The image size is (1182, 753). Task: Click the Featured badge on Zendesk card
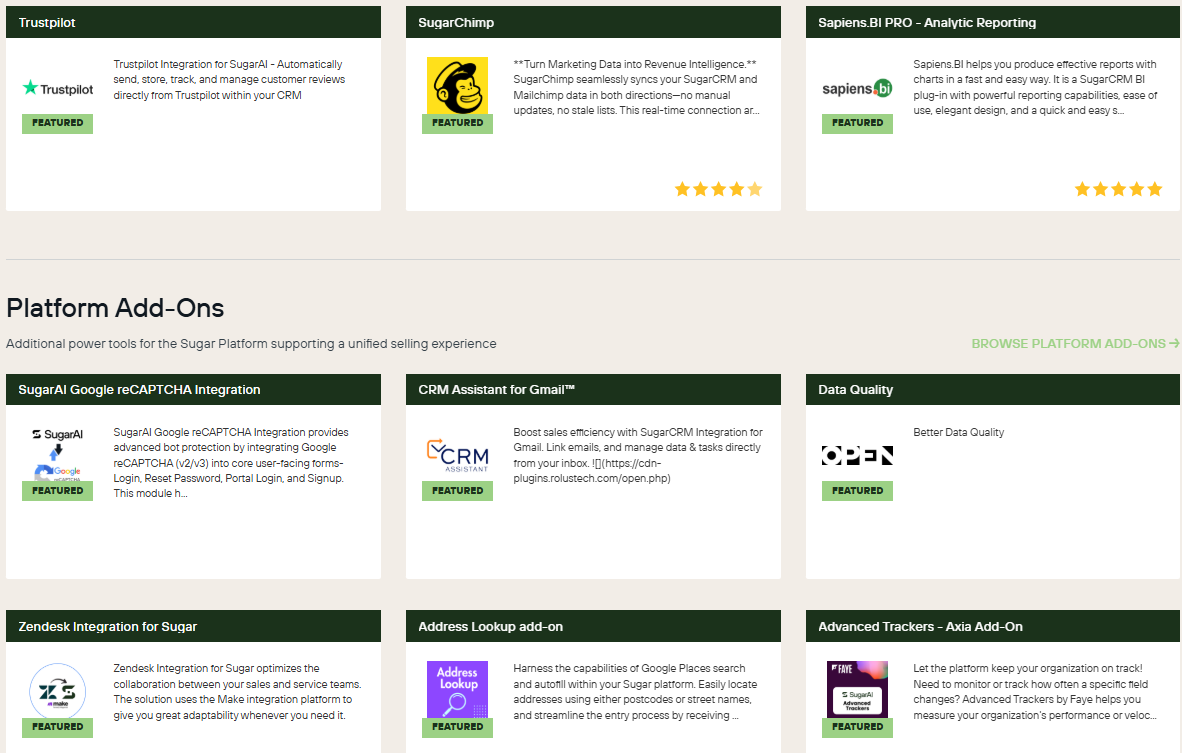coord(57,727)
